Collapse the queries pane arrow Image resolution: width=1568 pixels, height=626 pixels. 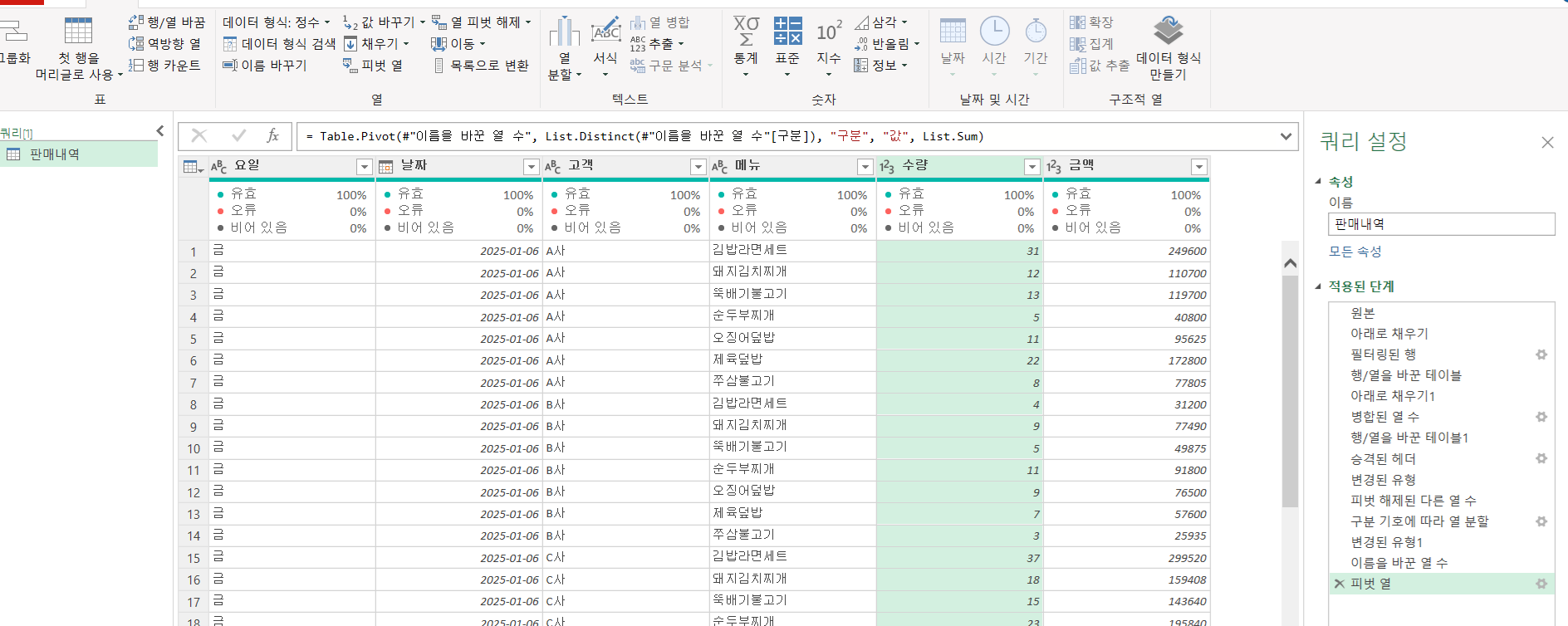coord(160,130)
